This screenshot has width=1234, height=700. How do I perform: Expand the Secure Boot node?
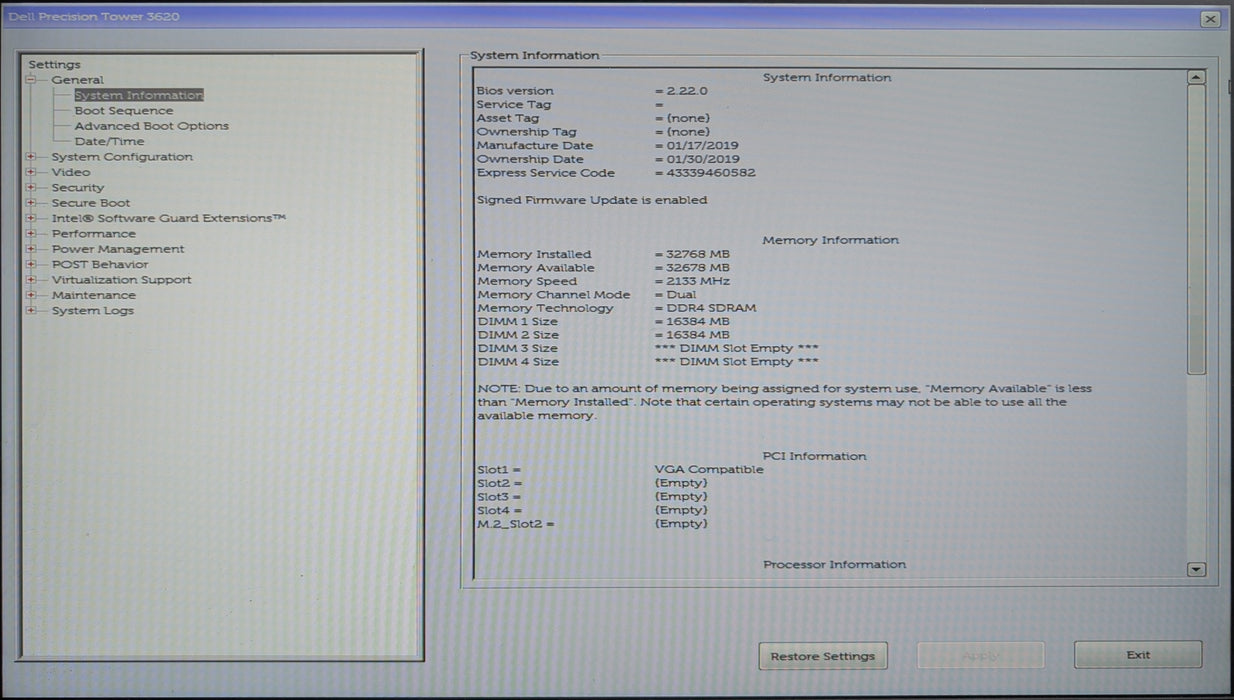point(31,203)
